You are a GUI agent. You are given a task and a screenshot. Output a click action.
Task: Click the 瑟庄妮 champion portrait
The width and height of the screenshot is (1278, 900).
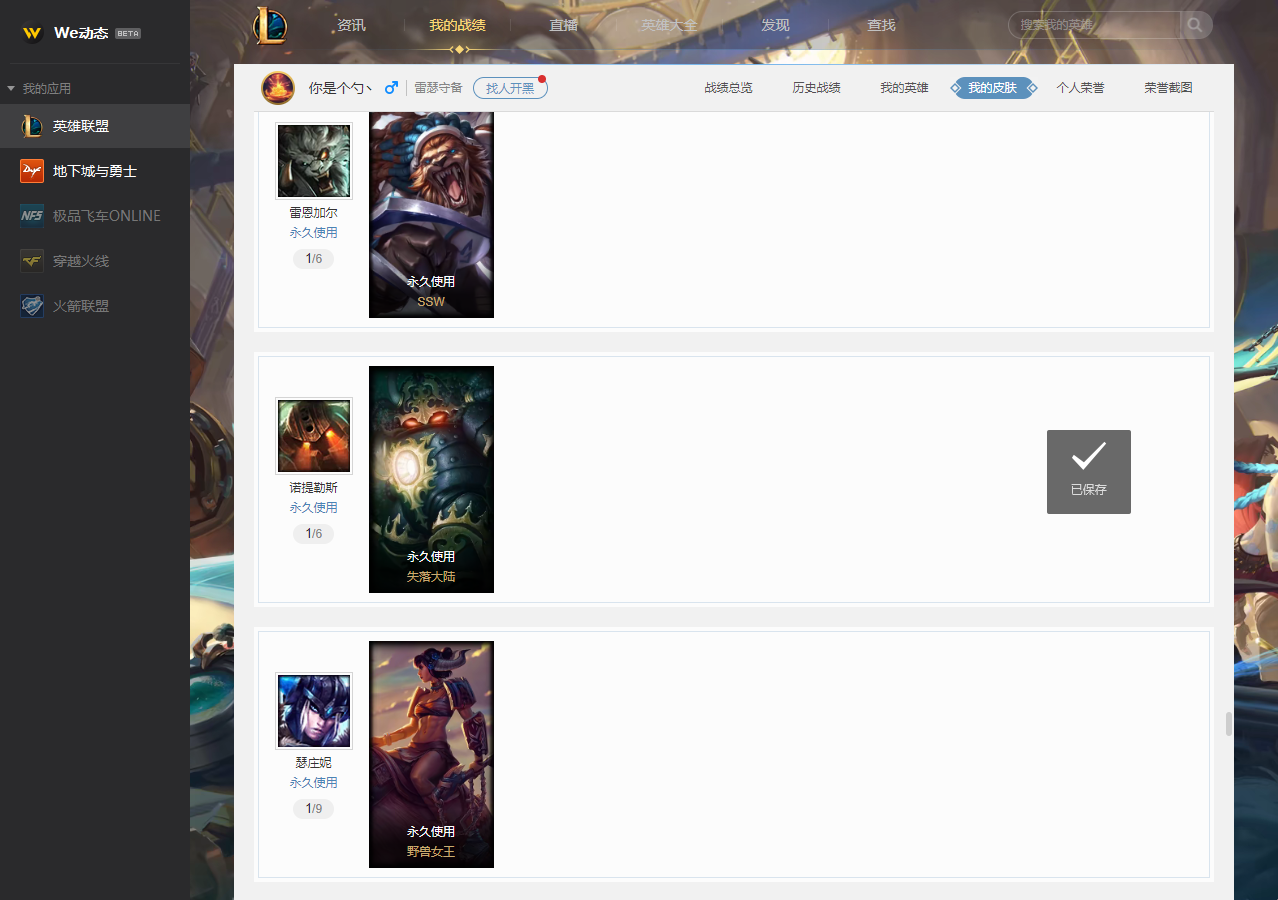(314, 711)
